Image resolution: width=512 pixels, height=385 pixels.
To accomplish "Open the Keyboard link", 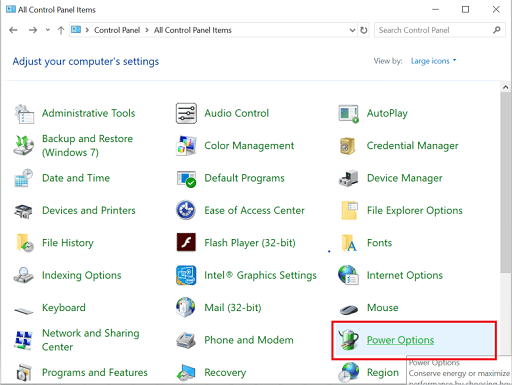I will pyautogui.click(x=64, y=308).
